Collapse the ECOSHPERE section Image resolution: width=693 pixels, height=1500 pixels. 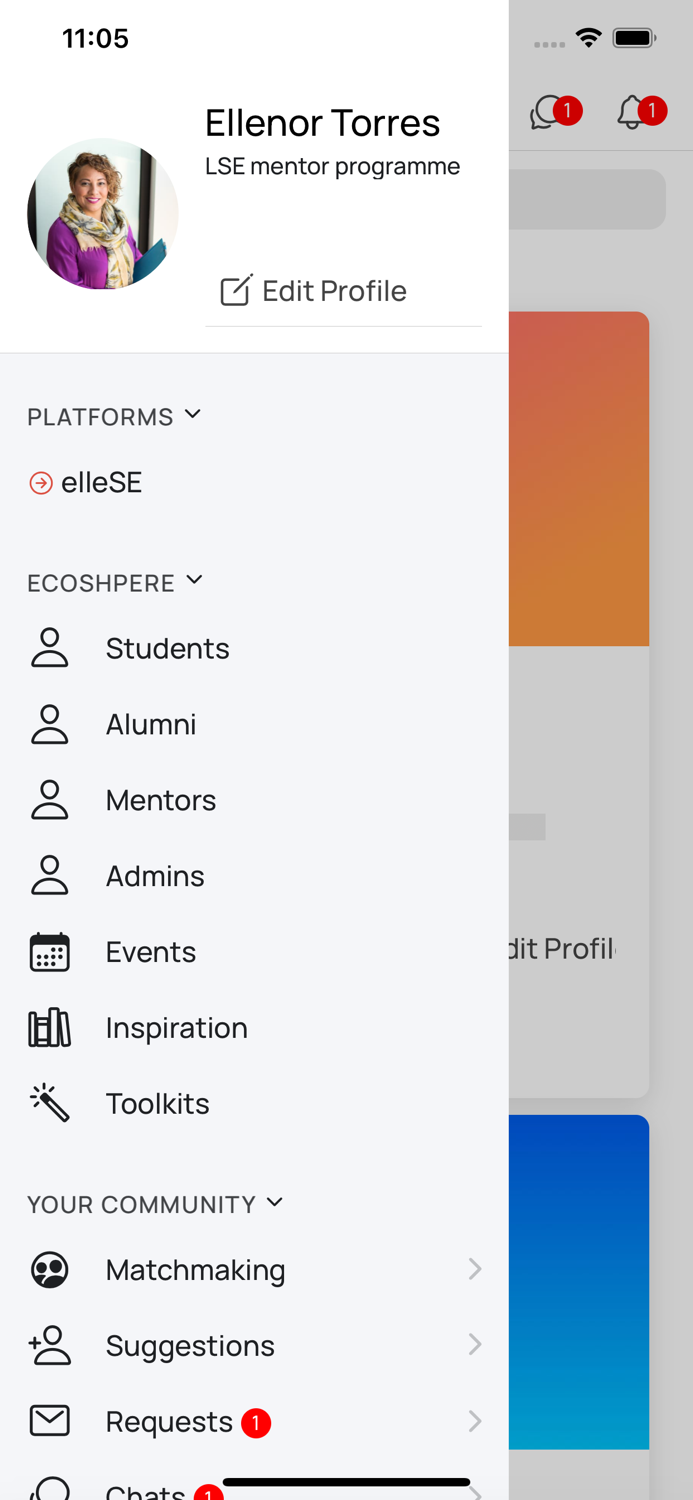194,581
